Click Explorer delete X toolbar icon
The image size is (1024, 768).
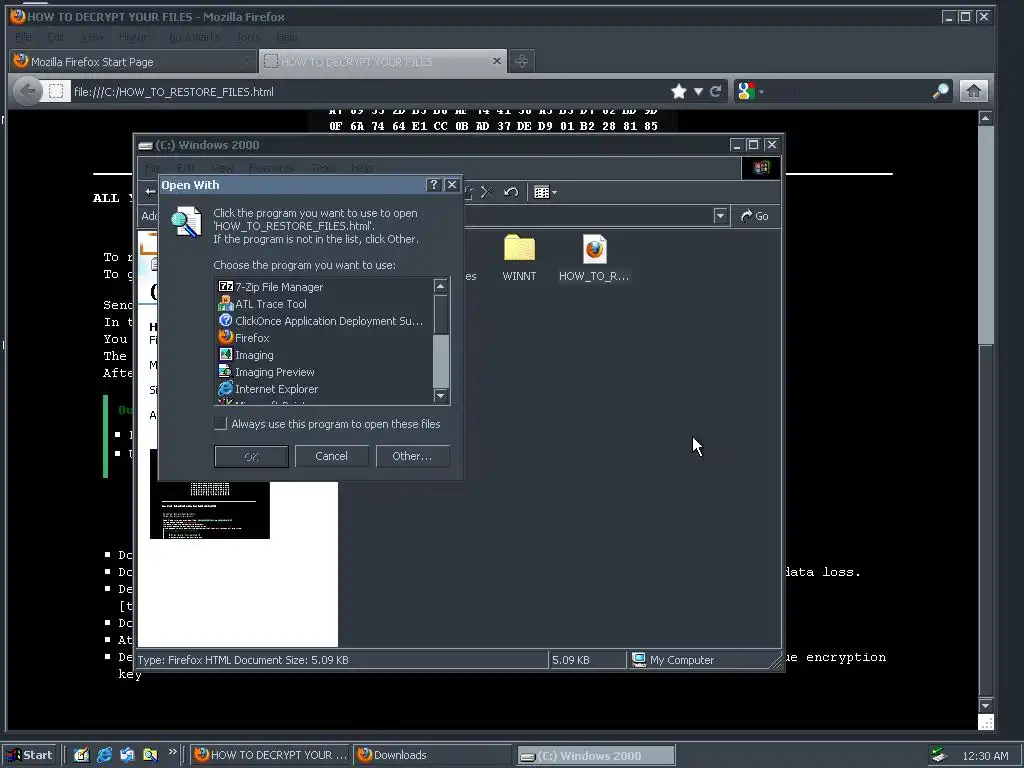(487, 192)
